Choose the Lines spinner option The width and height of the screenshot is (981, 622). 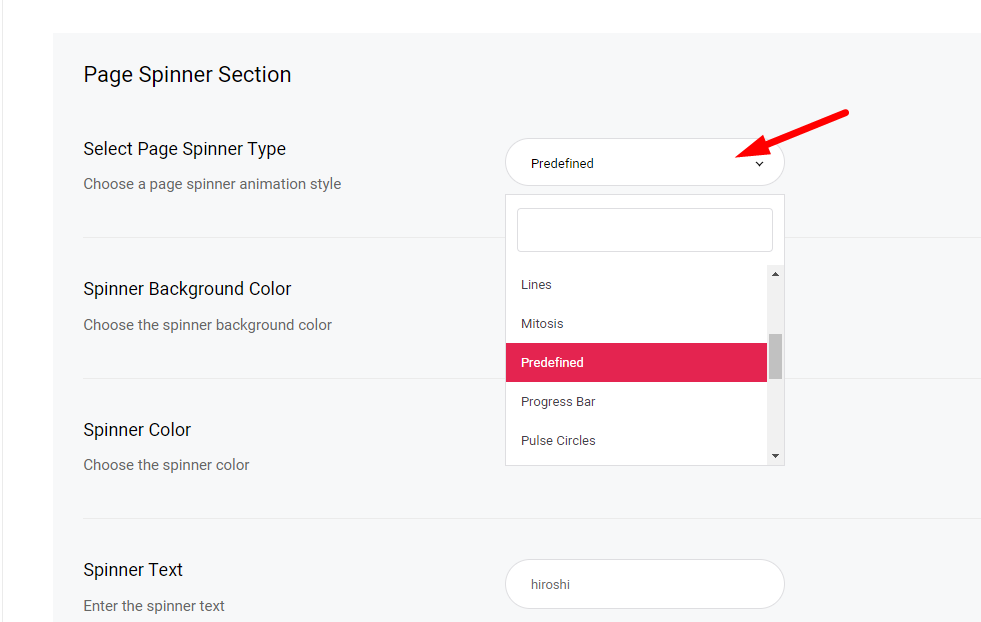point(636,285)
